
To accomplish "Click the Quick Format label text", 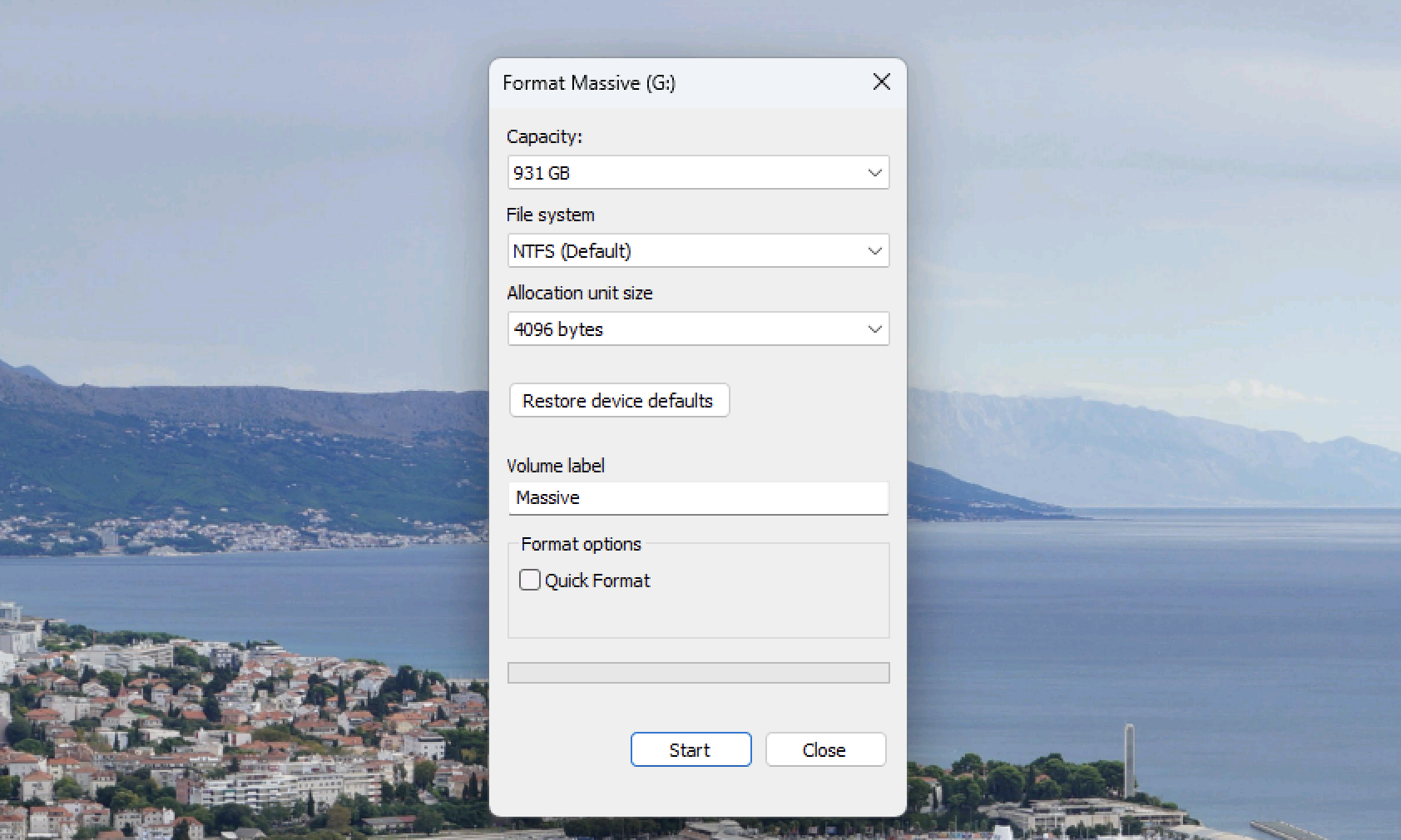I will tap(597, 581).
